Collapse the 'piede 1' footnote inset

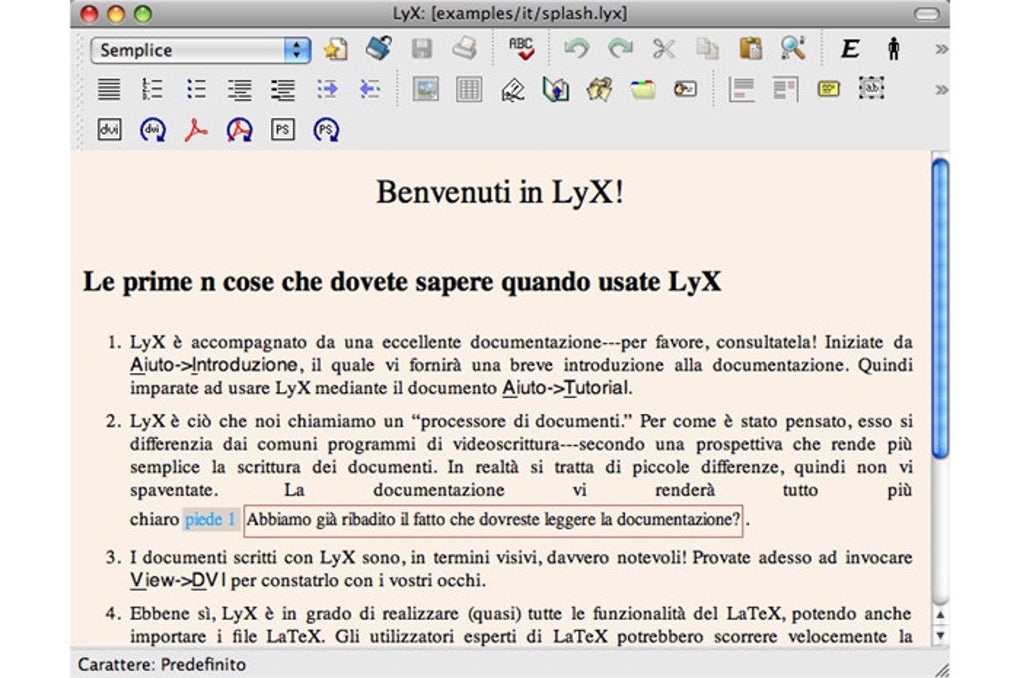point(211,519)
